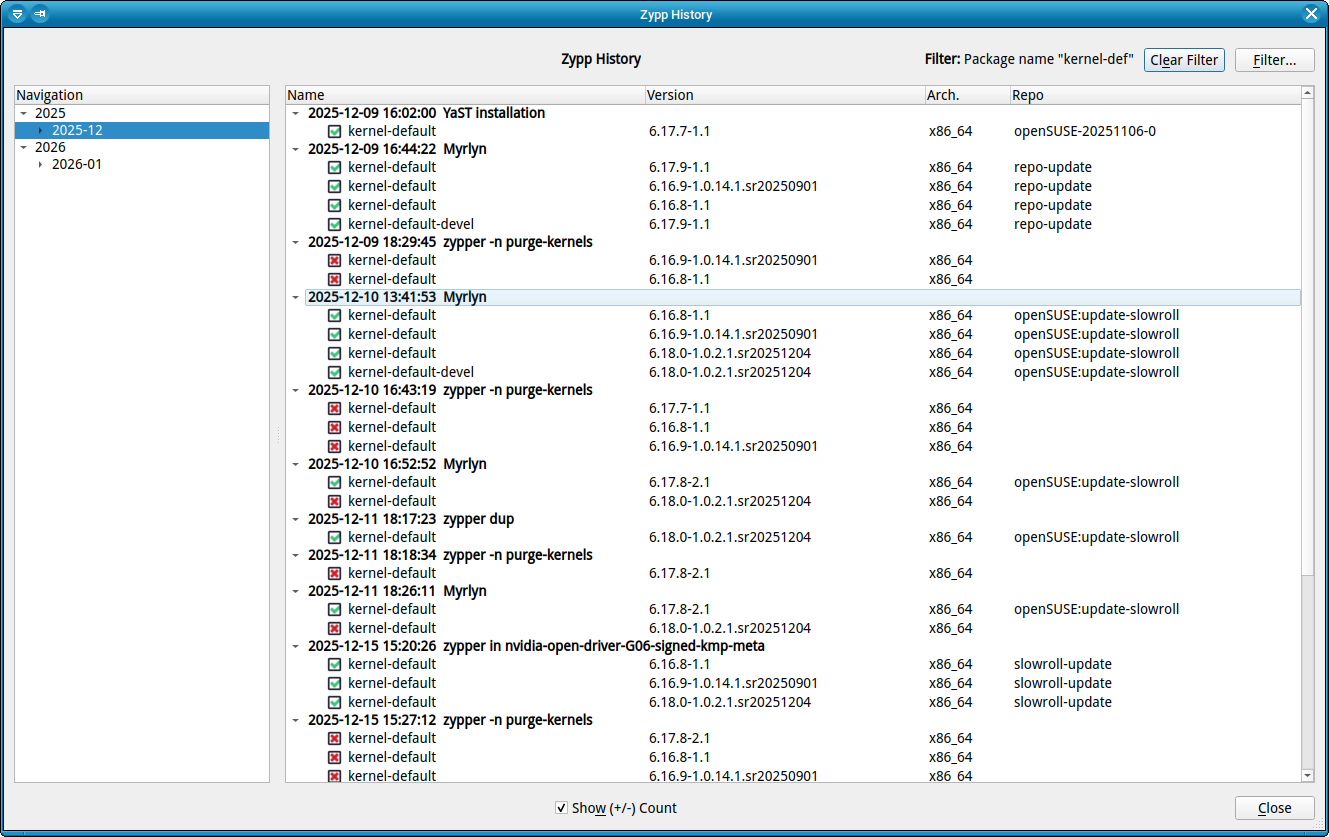The width and height of the screenshot is (1329, 837).
Task: Click the openSUSE-20251106-0 repo cell
Action: tap(1084, 131)
